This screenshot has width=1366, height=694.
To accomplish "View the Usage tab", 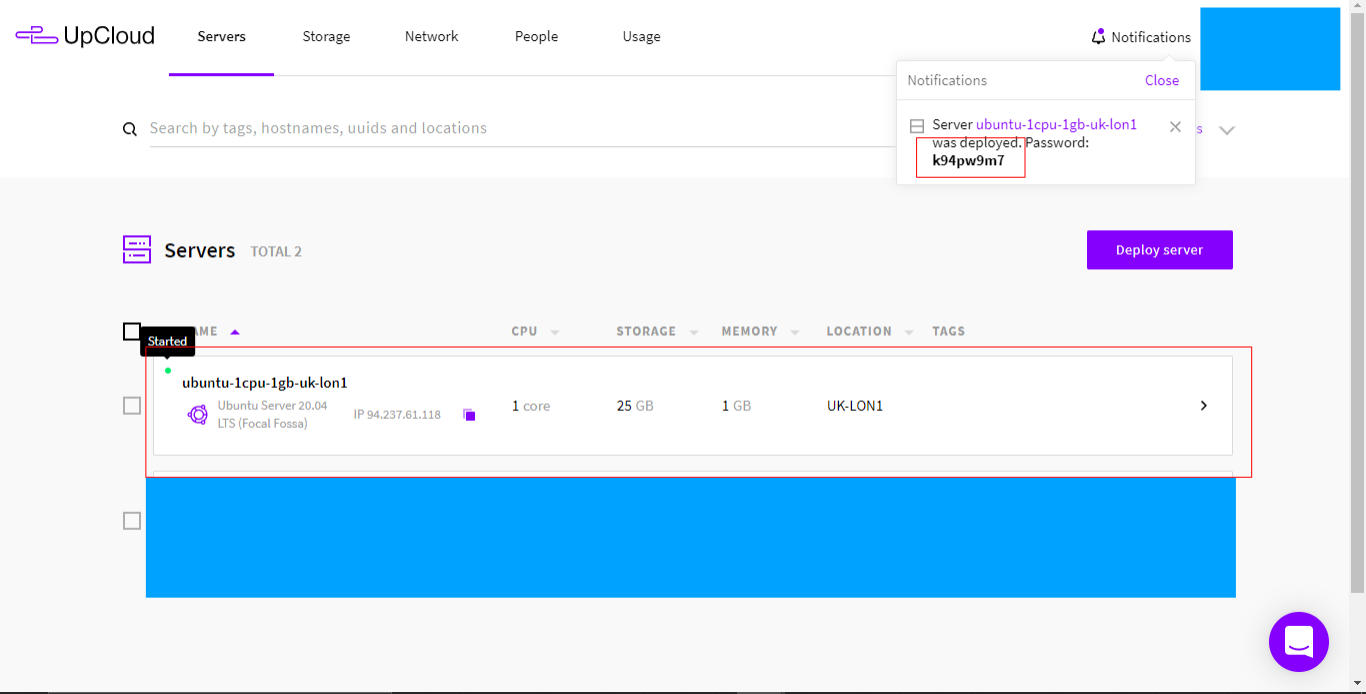I will click(x=641, y=36).
